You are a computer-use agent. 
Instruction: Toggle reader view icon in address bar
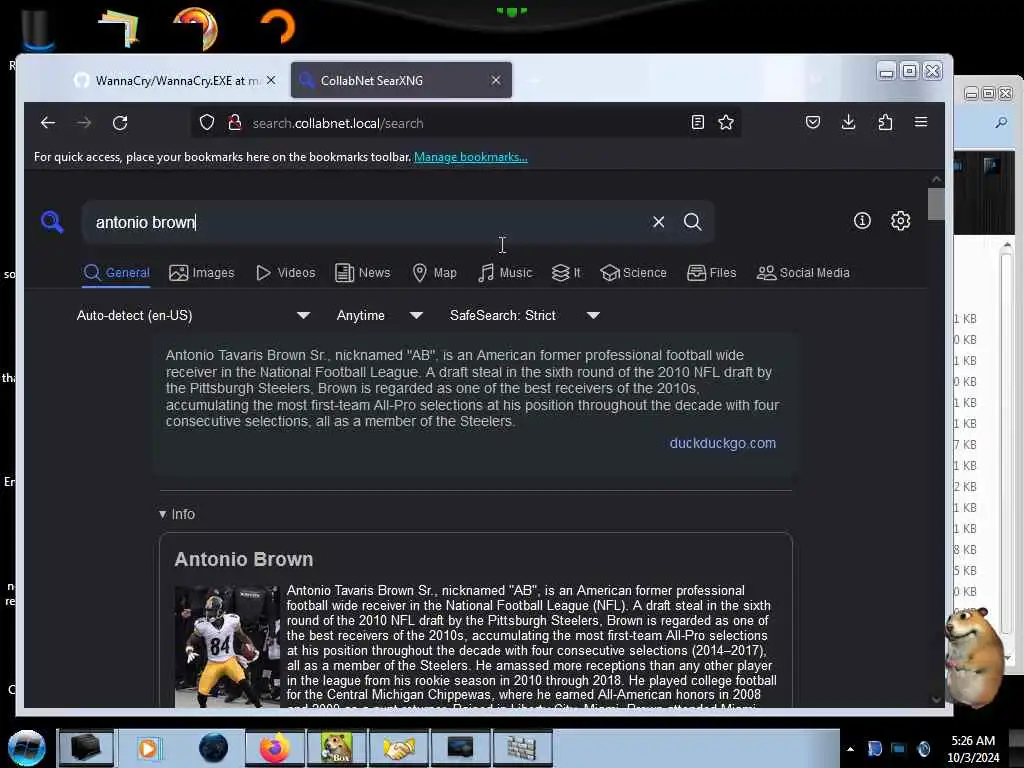click(x=697, y=122)
